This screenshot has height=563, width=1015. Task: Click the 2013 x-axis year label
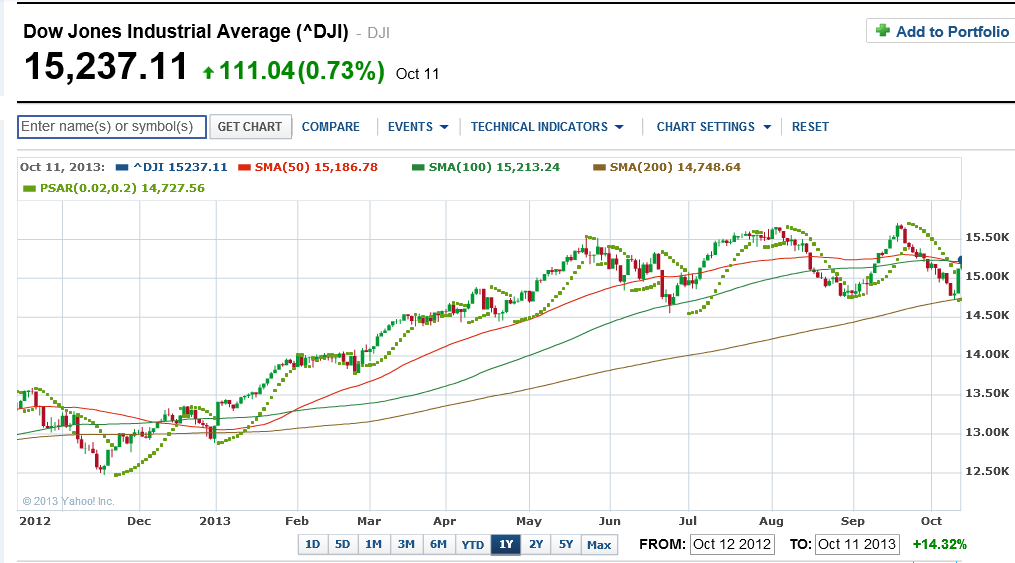click(215, 521)
